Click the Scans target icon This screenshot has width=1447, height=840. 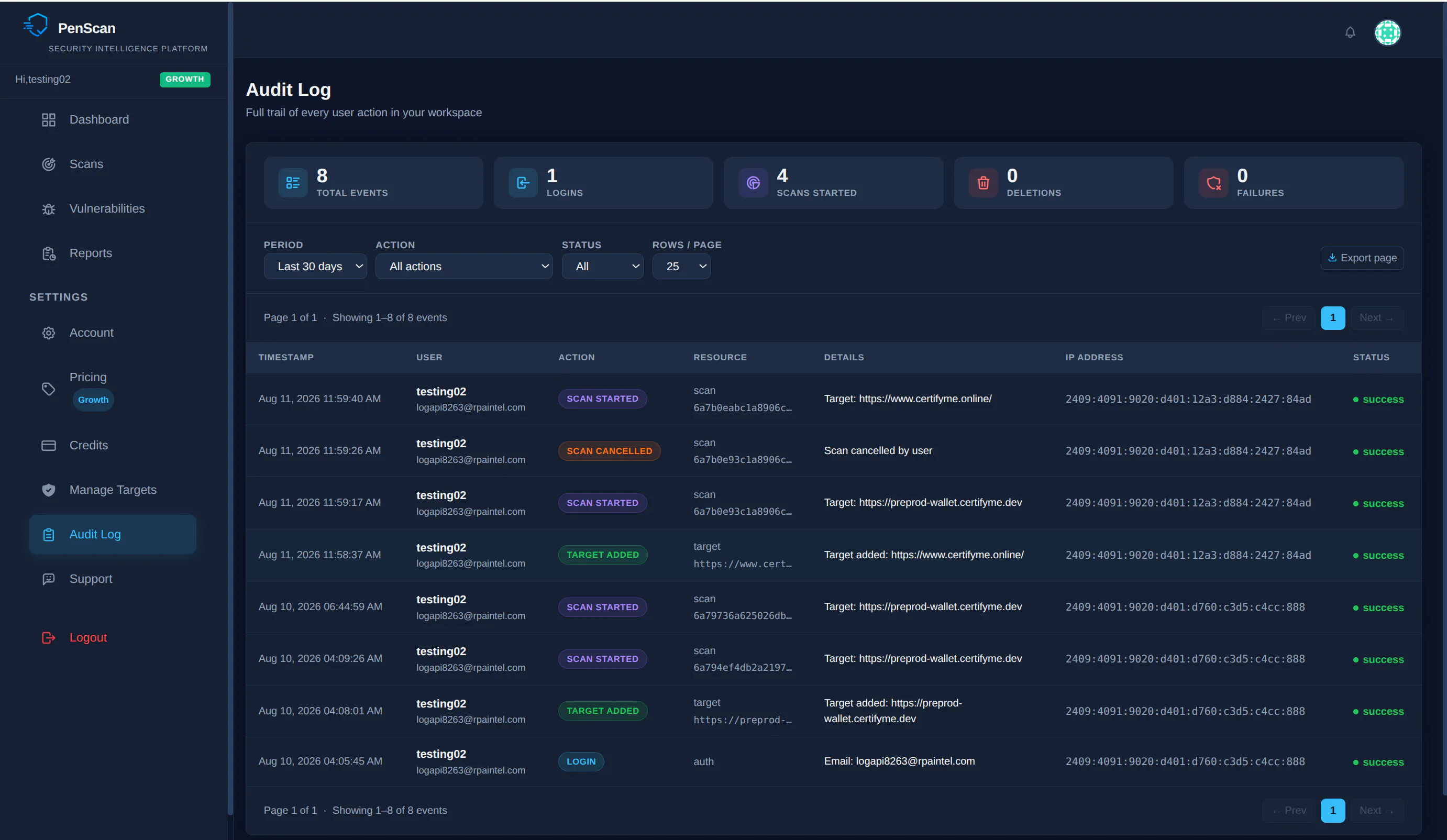point(49,164)
